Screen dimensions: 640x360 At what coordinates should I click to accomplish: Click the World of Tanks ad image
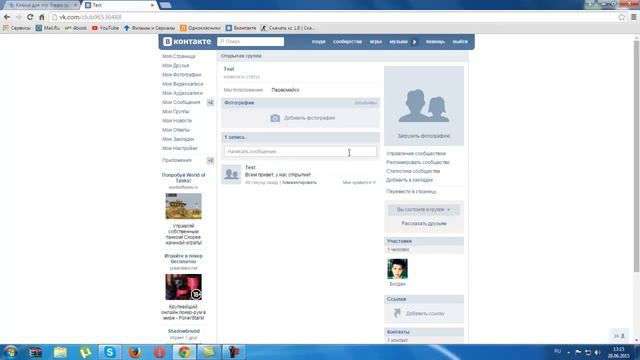click(183, 206)
